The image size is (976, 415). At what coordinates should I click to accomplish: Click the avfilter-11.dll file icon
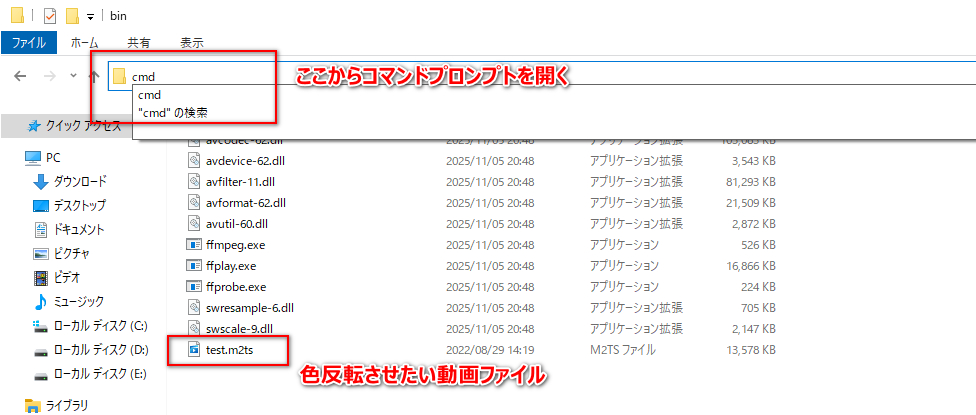[194, 182]
